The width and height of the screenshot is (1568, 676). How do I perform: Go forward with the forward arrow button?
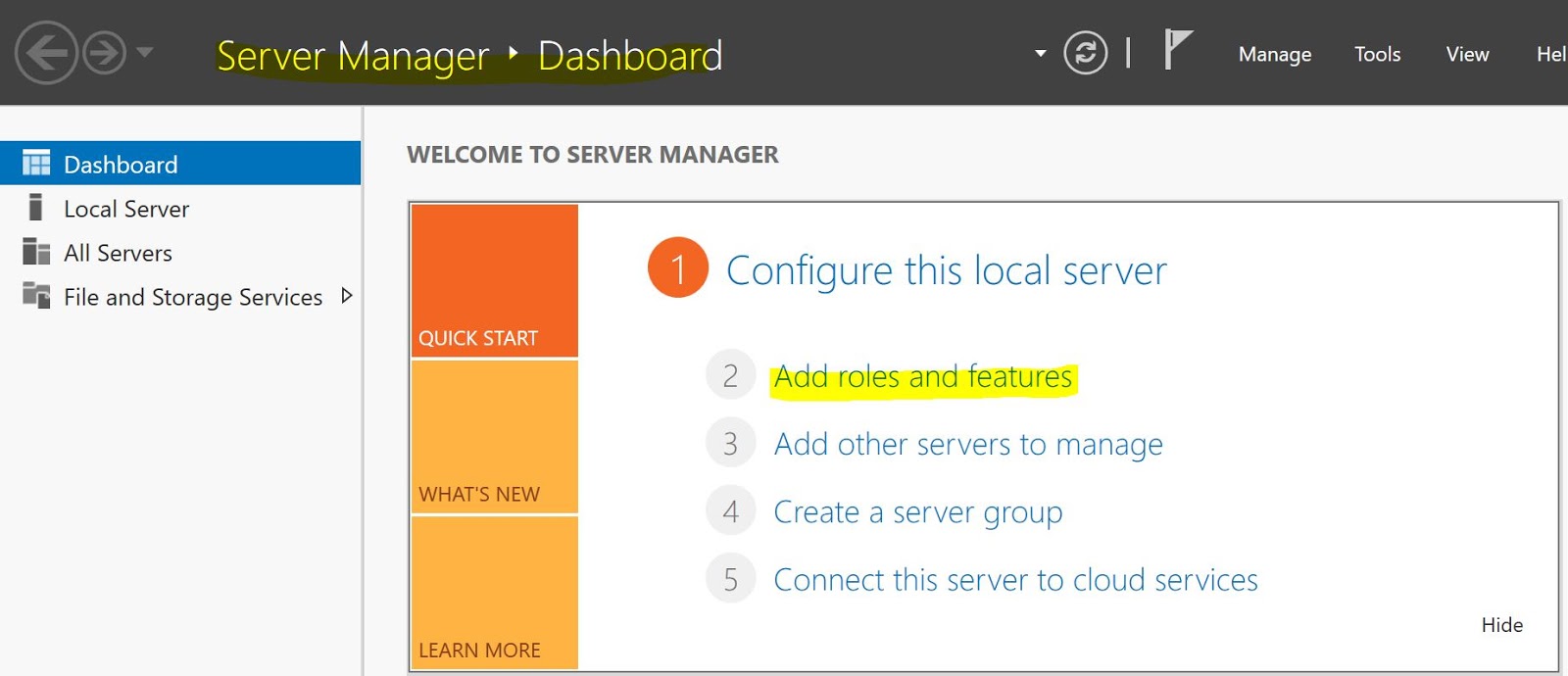pyautogui.click(x=104, y=53)
